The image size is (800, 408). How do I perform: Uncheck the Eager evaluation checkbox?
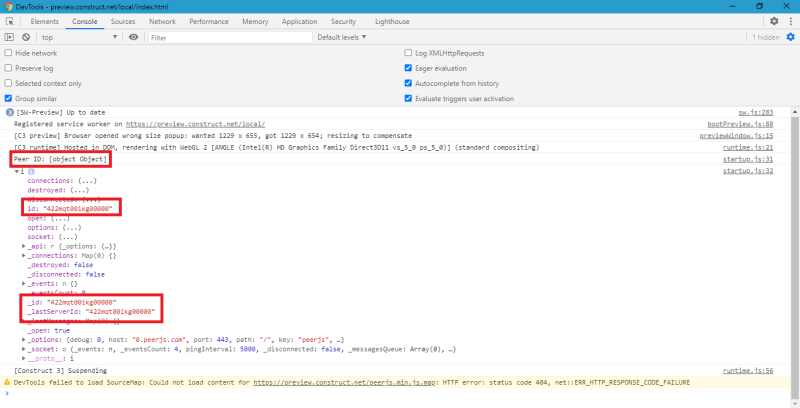point(408,68)
